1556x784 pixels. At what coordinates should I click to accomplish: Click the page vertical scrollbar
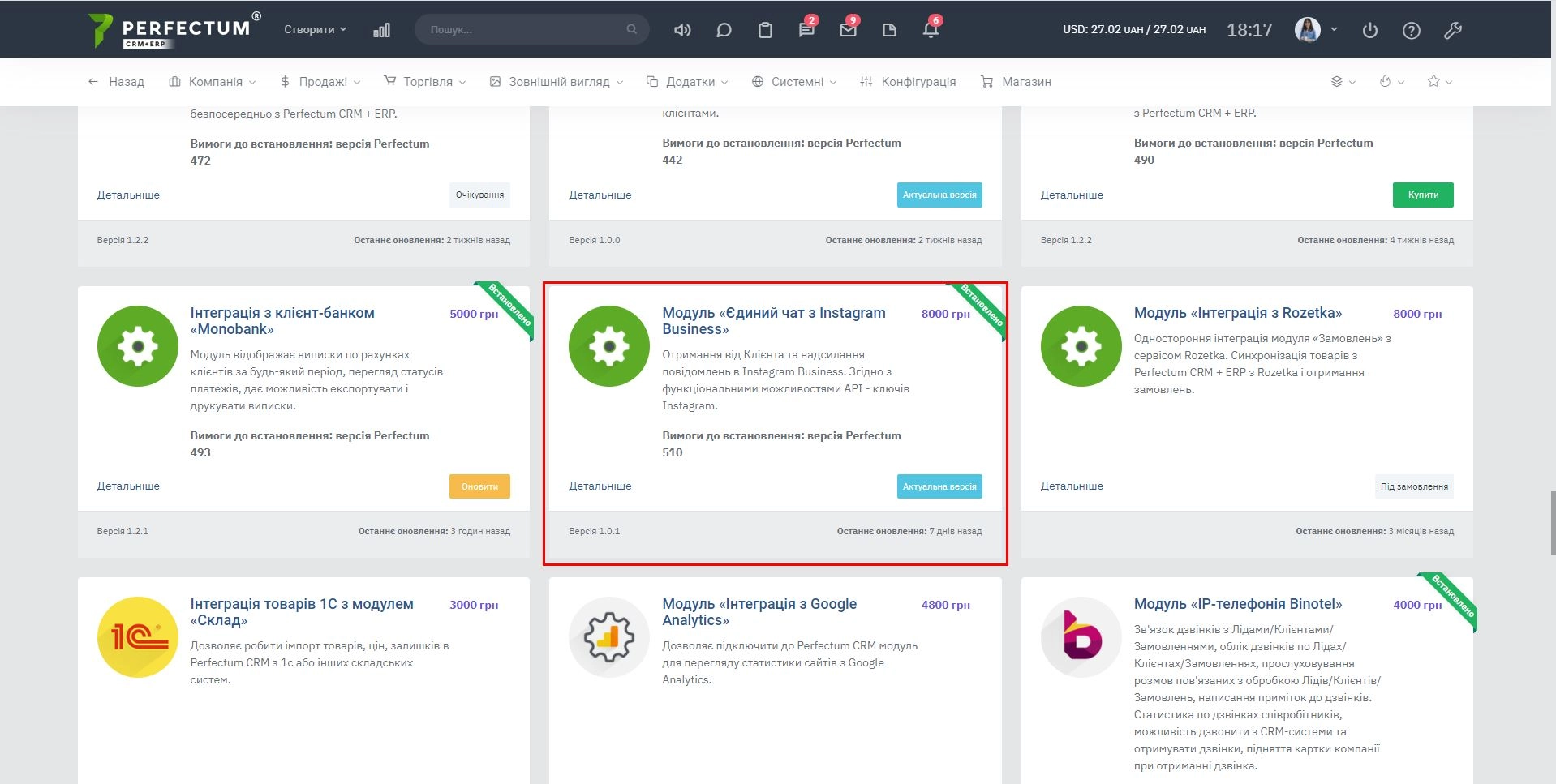pyautogui.click(x=1553, y=523)
